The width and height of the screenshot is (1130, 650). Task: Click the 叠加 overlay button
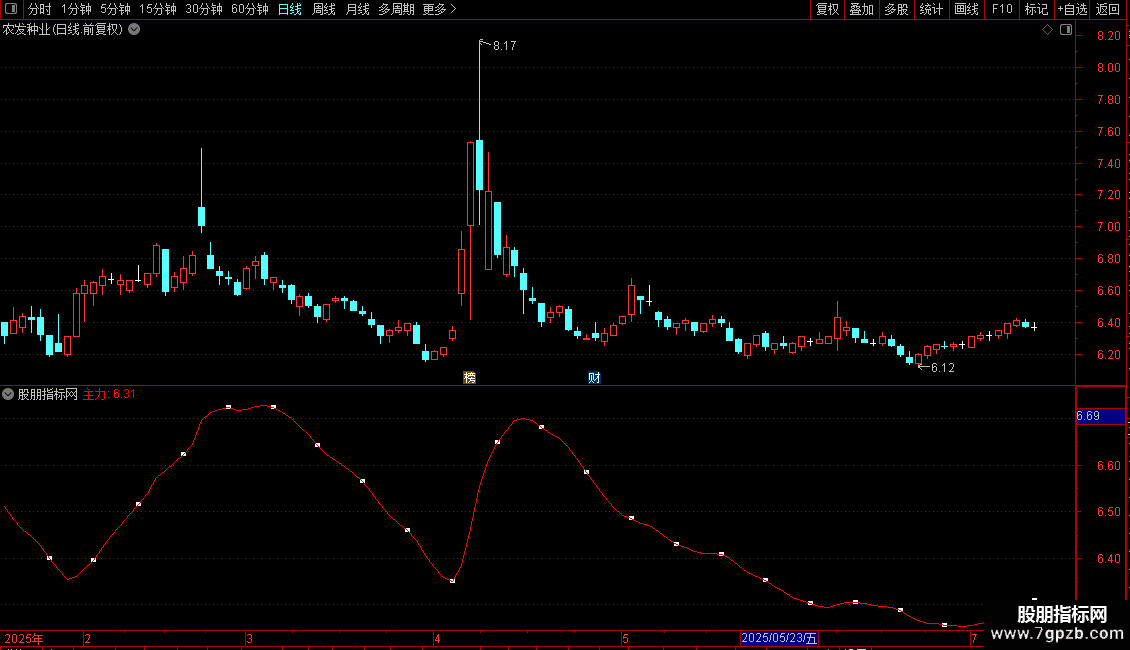point(861,9)
